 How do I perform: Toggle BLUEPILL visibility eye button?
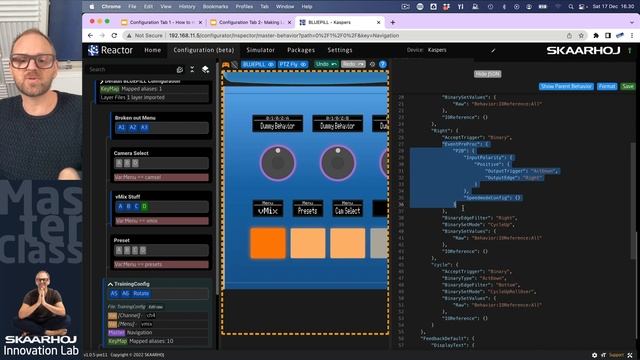(x=258, y=64)
